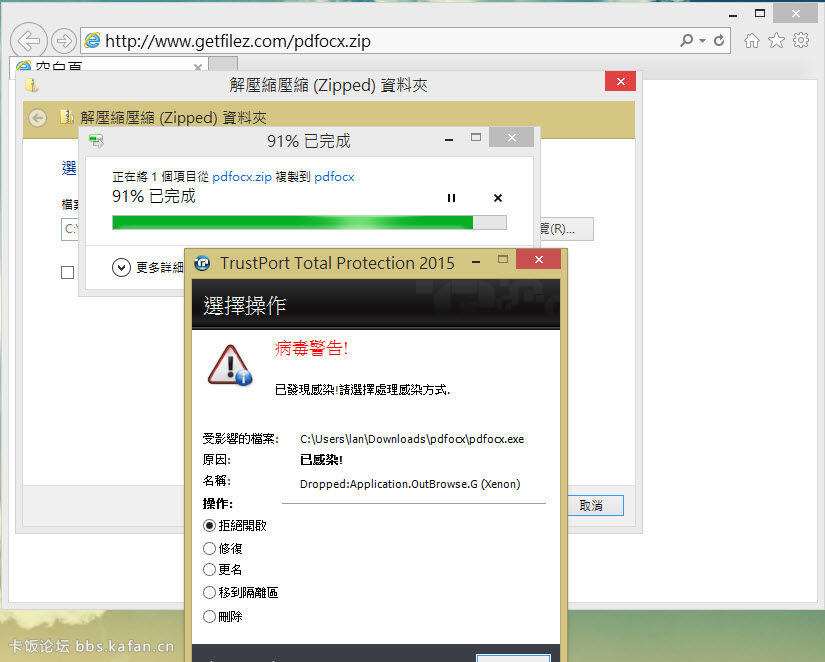Open the search dropdown arrow in address bar
The height and width of the screenshot is (662, 825).
pyautogui.click(x=702, y=41)
